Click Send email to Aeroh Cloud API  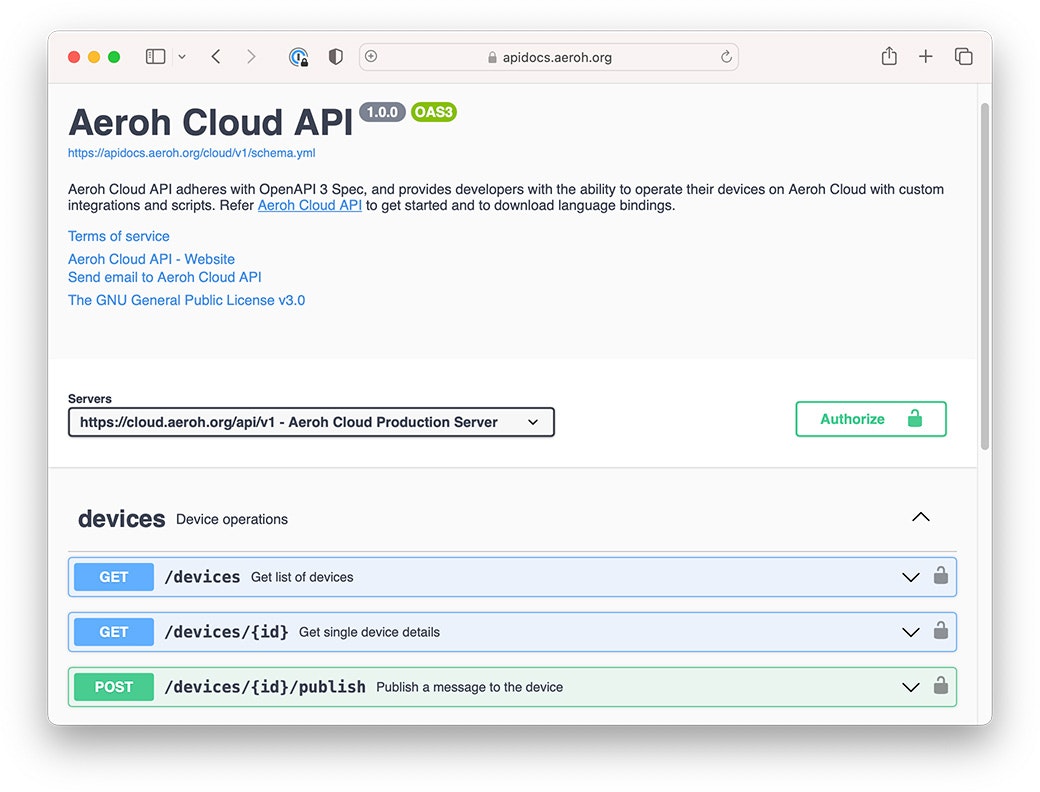(164, 277)
